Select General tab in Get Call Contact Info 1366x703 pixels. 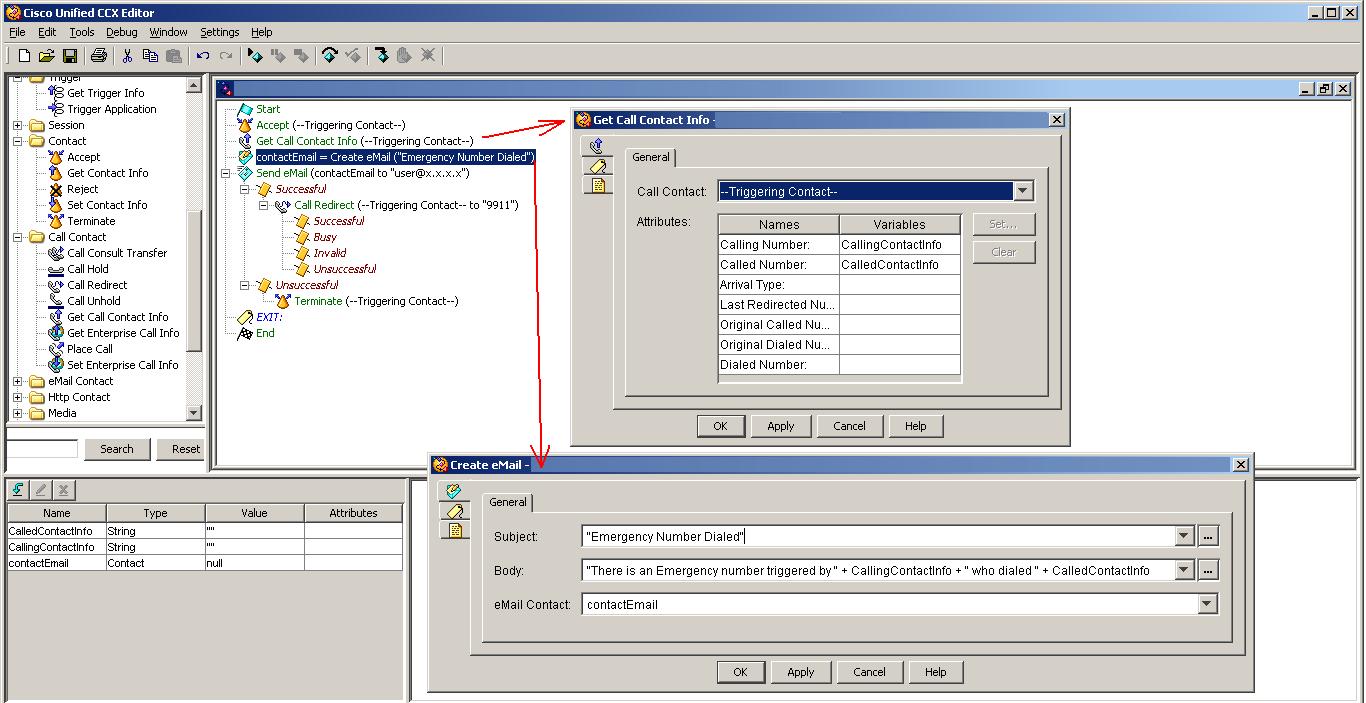pyautogui.click(x=651, y=158)
